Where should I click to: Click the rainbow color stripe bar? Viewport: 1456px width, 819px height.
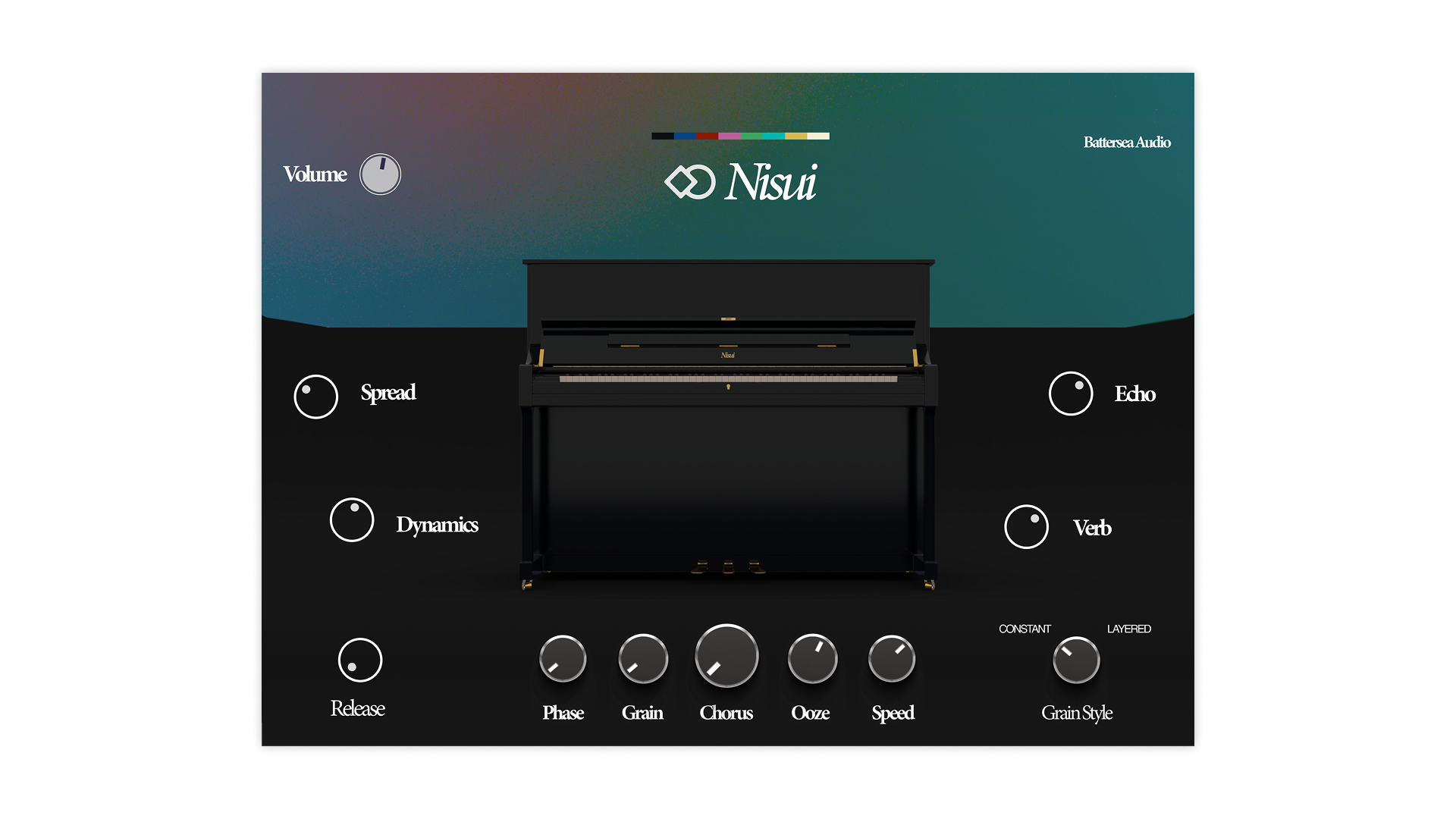(x=740, y=136)
